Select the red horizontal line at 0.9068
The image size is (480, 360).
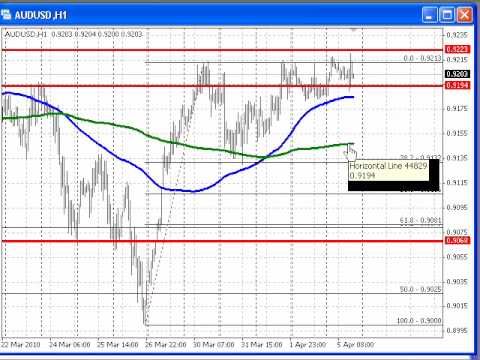pyautogui.click(x=223, y=241)
